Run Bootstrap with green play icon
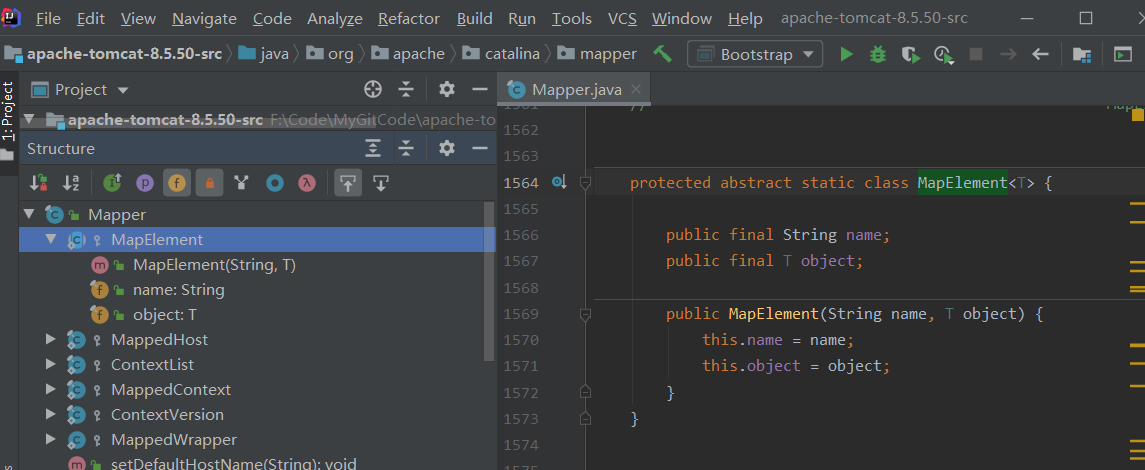 coord(846,54)
